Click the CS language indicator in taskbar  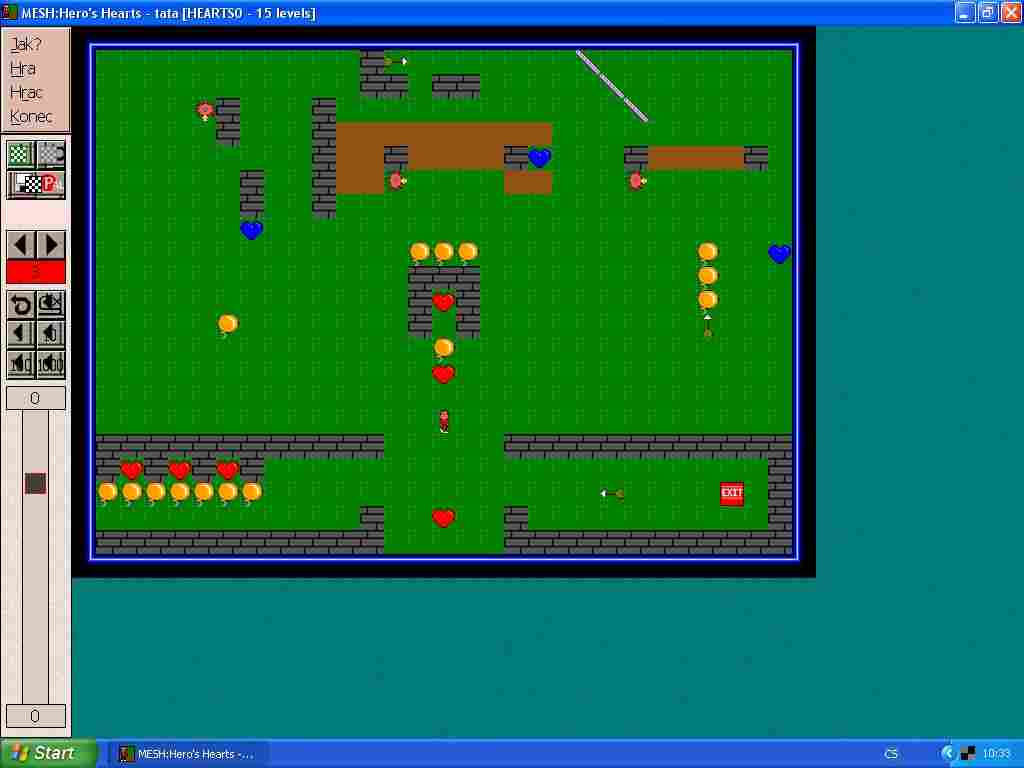point(891,754)
